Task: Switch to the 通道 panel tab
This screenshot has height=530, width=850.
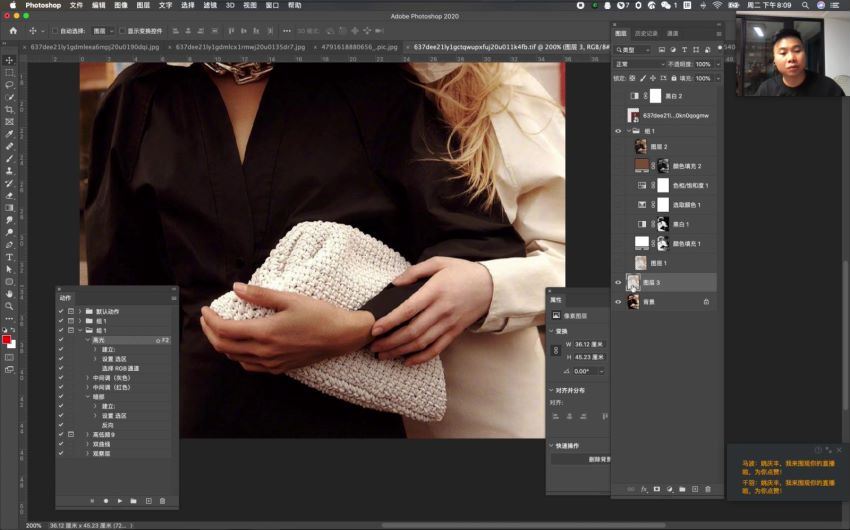Action: (673, 34)
